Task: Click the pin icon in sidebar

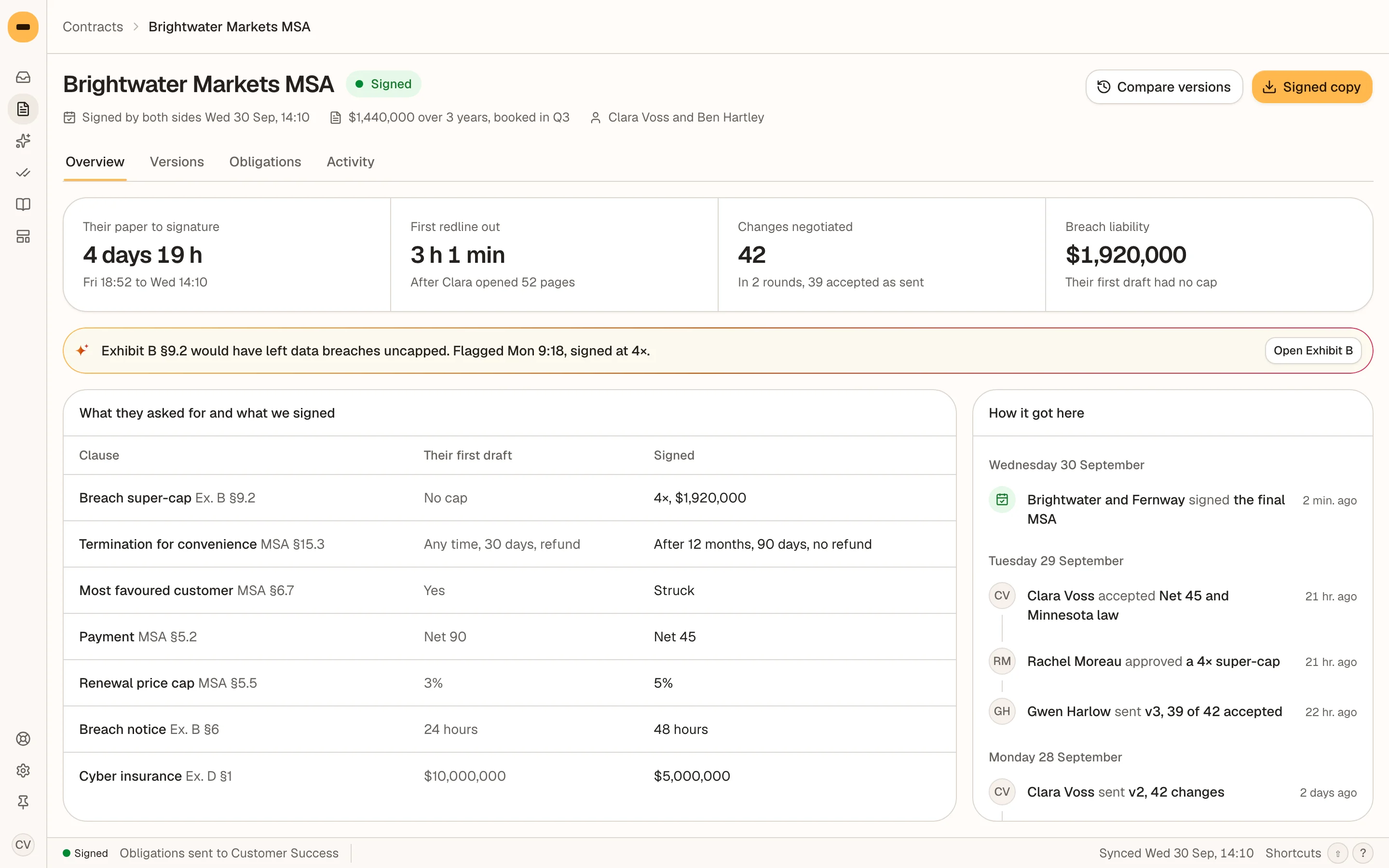Action: click(23, 802)
